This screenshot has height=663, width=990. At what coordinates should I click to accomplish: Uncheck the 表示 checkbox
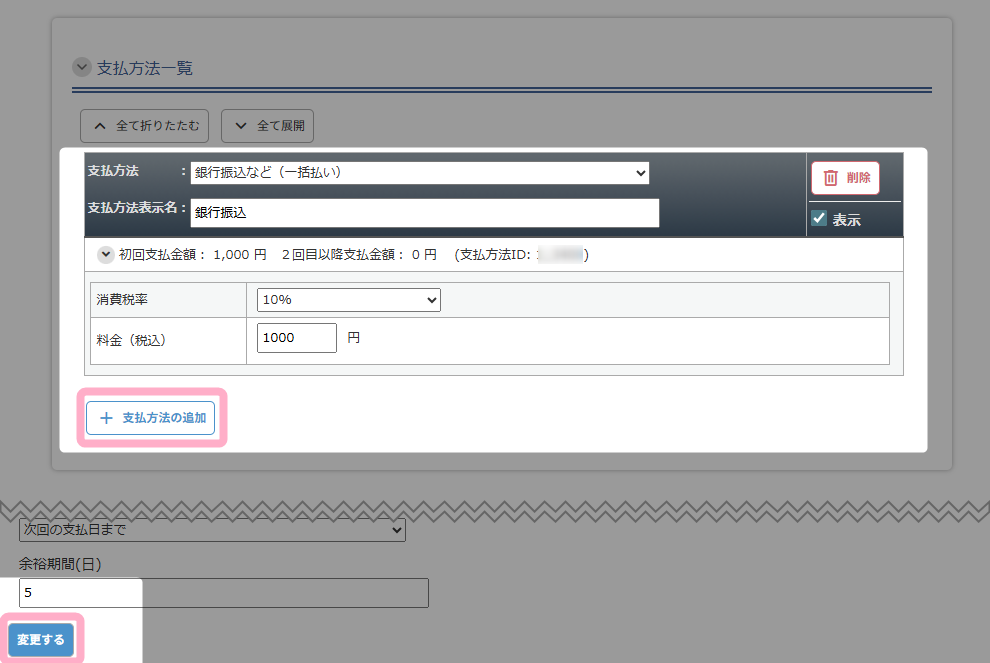pyautogui.click(x=819, y=219)
